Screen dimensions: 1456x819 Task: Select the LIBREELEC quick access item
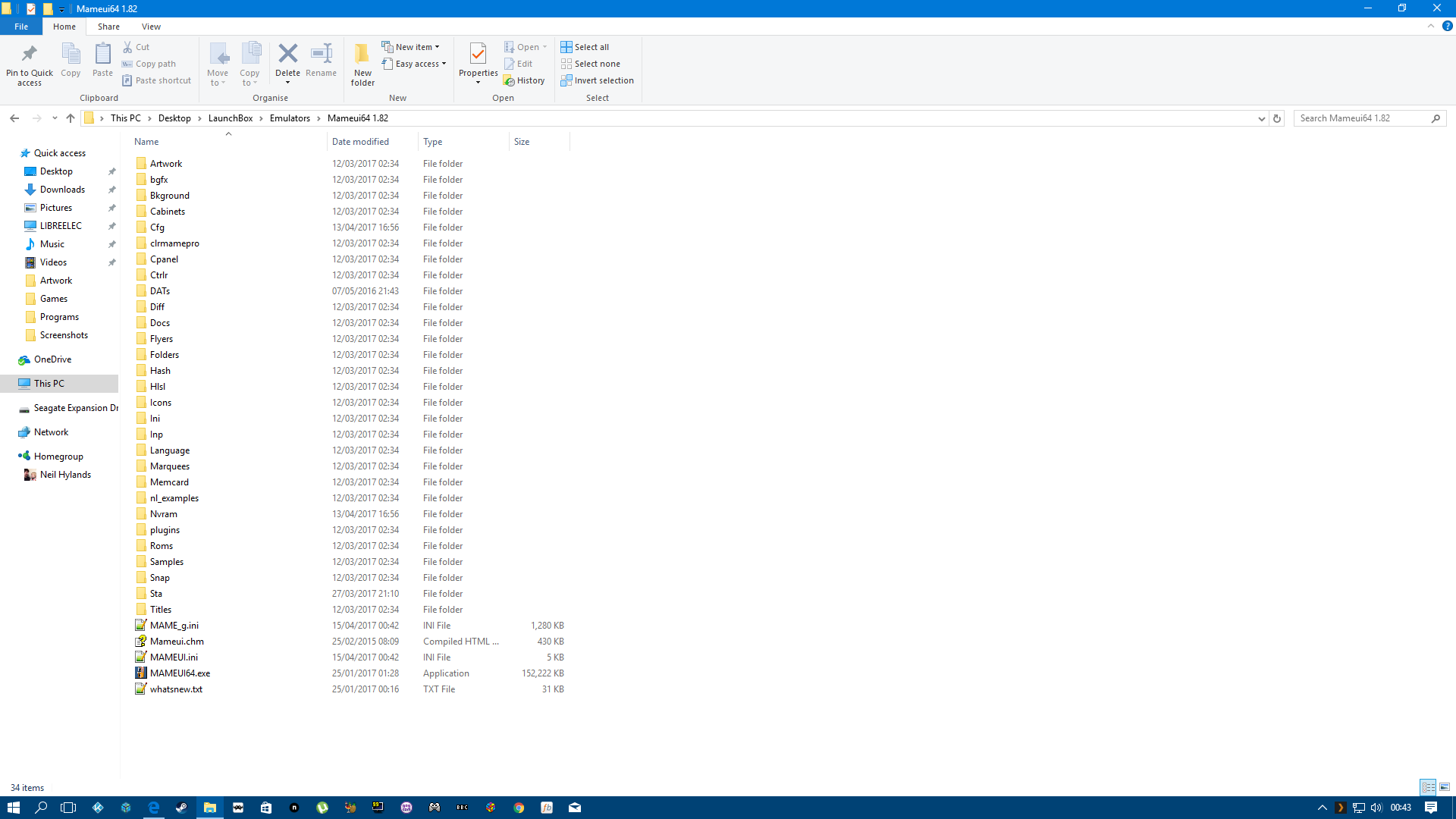61,226
